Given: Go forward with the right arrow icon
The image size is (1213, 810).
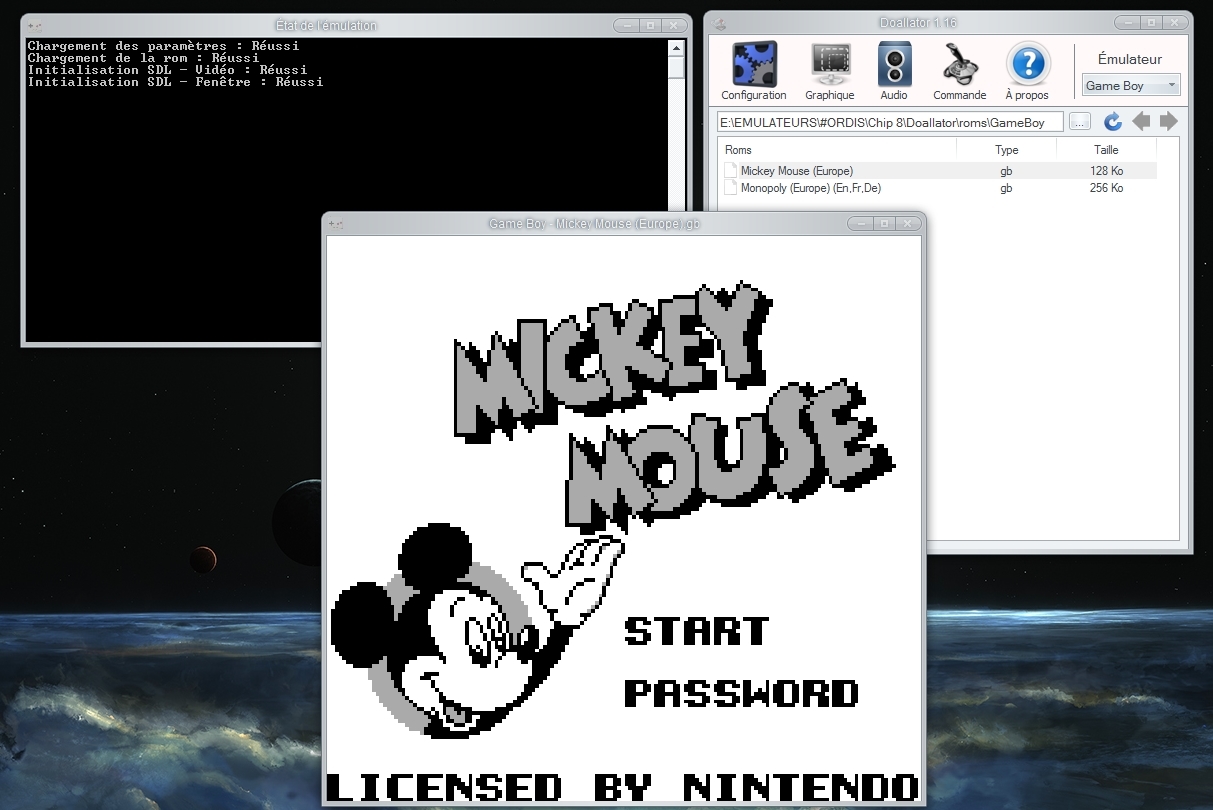Looking at the screenshot, I should click(x=1168, y=122).
